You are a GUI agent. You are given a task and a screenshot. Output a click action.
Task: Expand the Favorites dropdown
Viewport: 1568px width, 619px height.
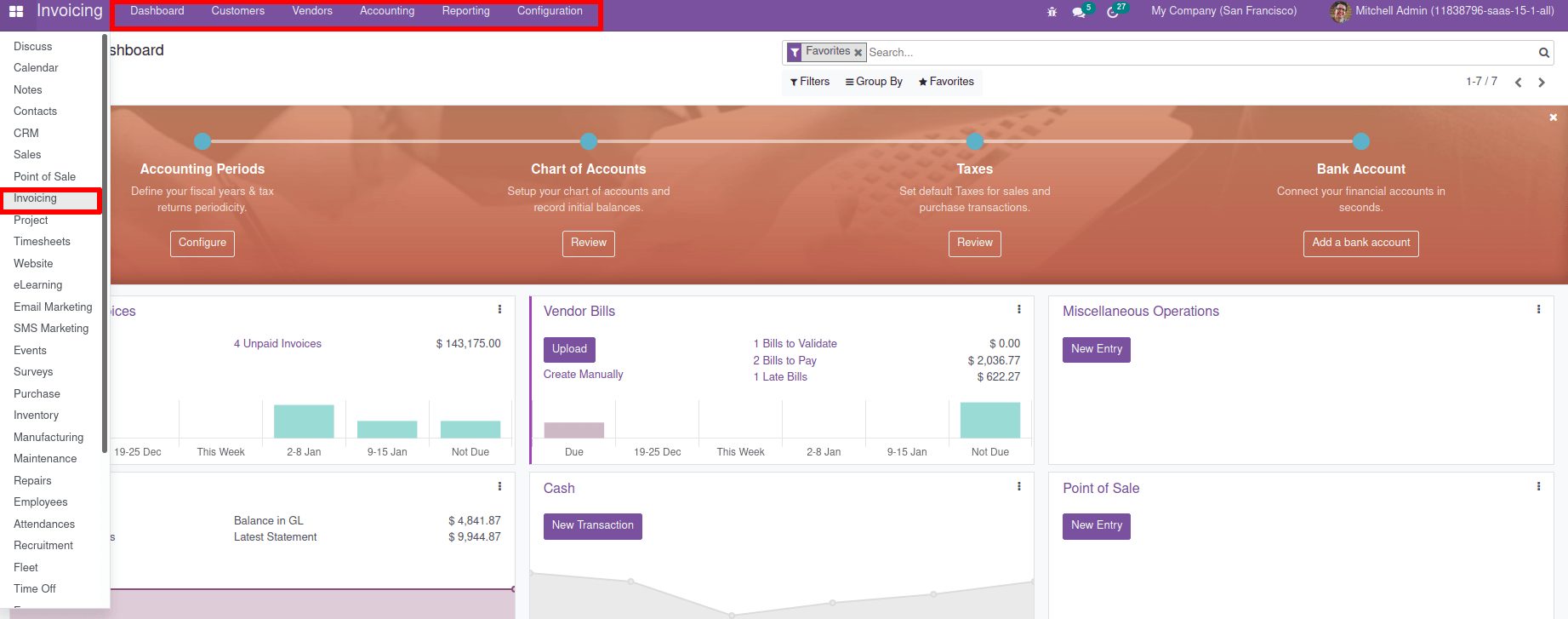(946, 82)
